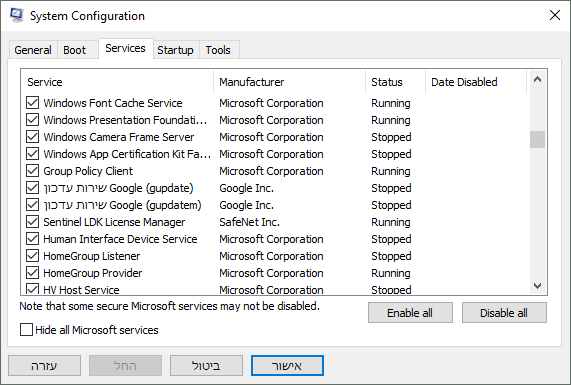Switch to the General tab
This screenshot has height=385, width=571.
33,50
